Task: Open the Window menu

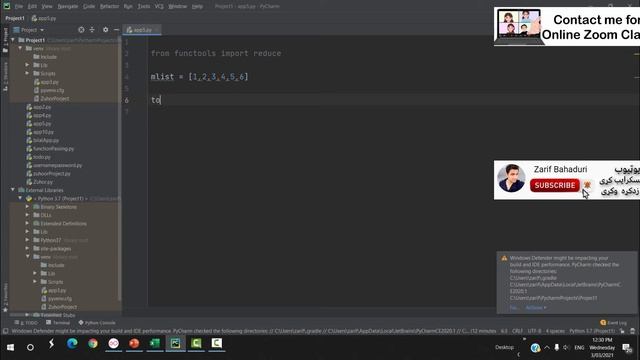Action: (x=178, y=7)
